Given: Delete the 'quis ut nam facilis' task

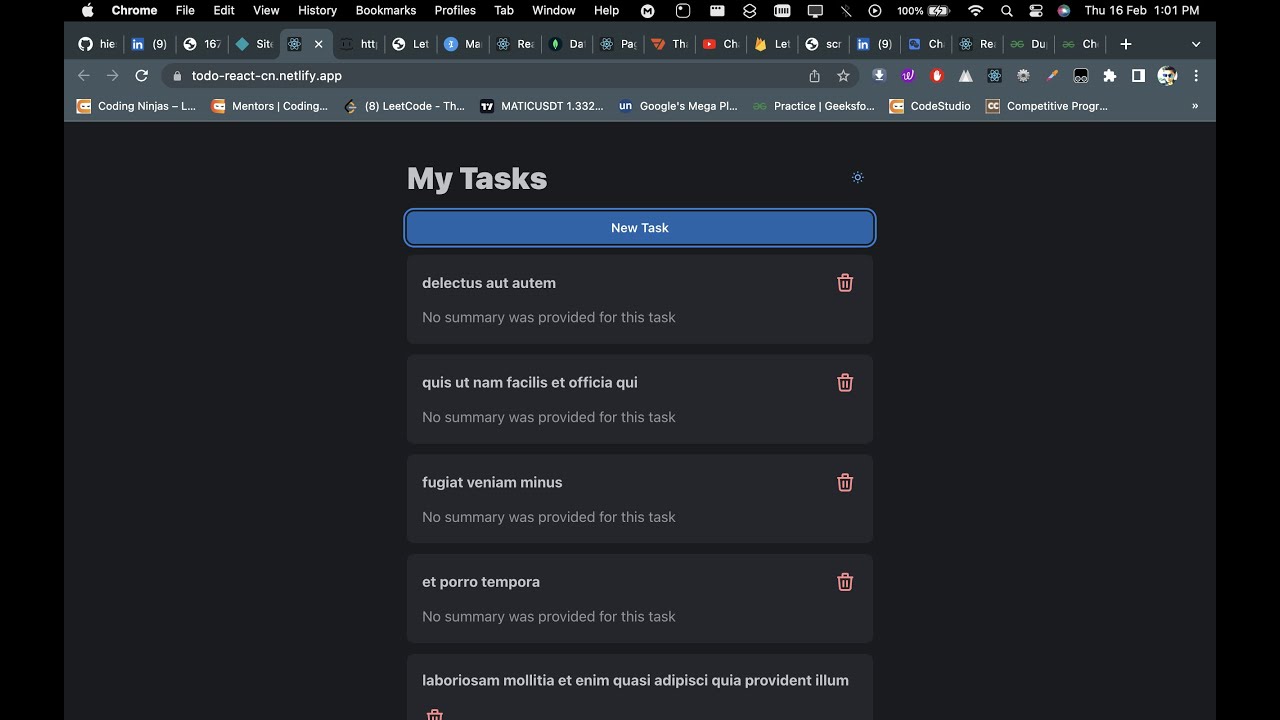Looking at the screenshot, I should (845, 383).
